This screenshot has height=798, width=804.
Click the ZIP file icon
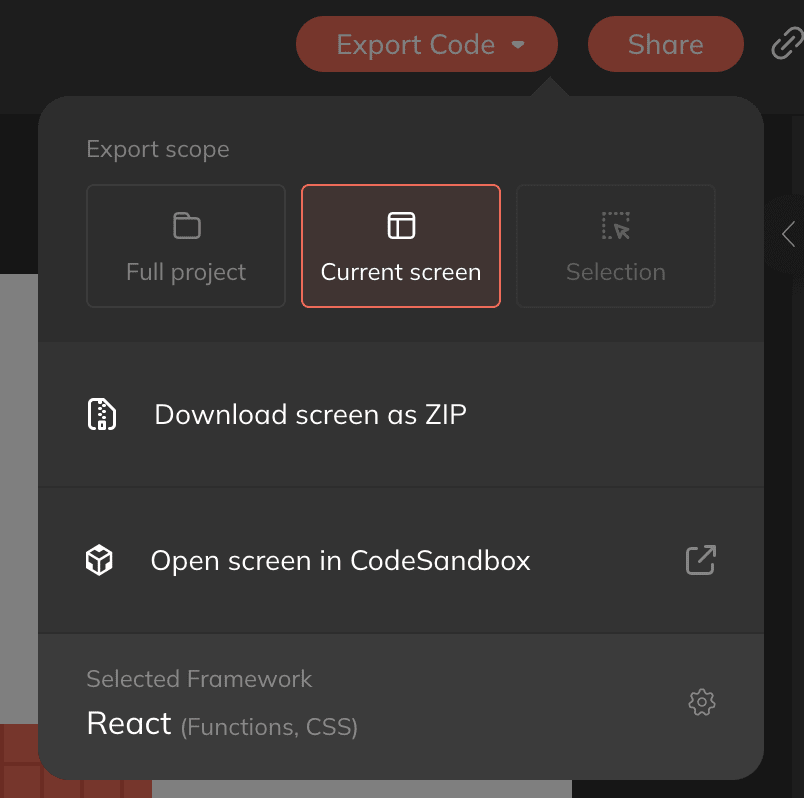[x=101, y=414]
